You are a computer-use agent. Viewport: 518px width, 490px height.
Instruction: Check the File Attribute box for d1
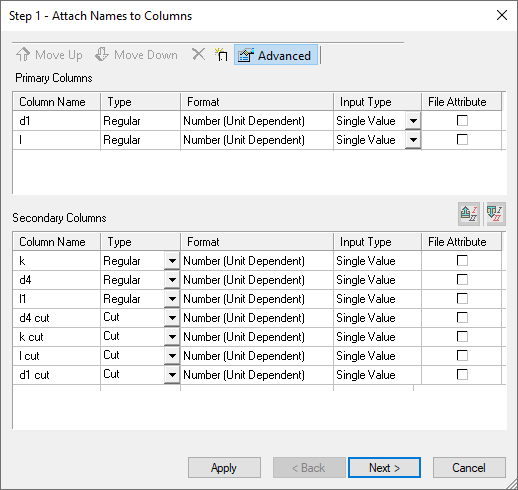tap(462, 120)
